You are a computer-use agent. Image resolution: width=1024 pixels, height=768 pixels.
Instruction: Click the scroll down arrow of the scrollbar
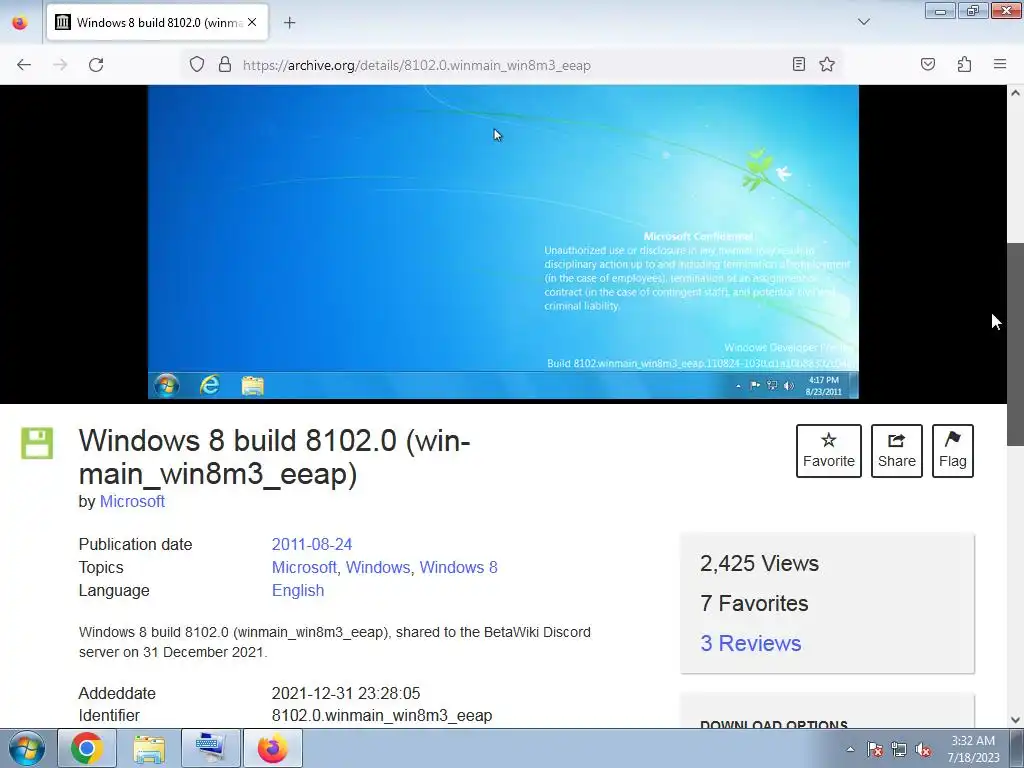pyautogui.click(x=1016, y=720)
